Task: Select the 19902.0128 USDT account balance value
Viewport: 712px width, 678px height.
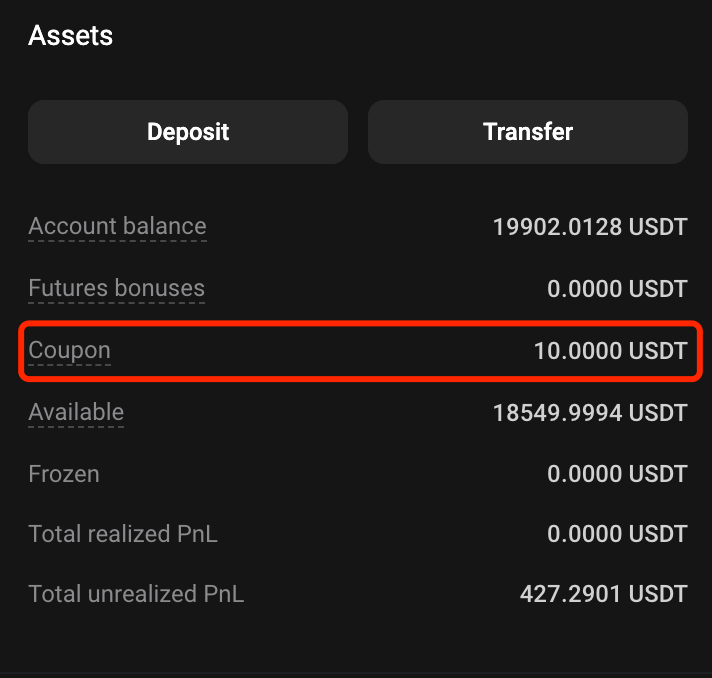Action: pos(590,228)
